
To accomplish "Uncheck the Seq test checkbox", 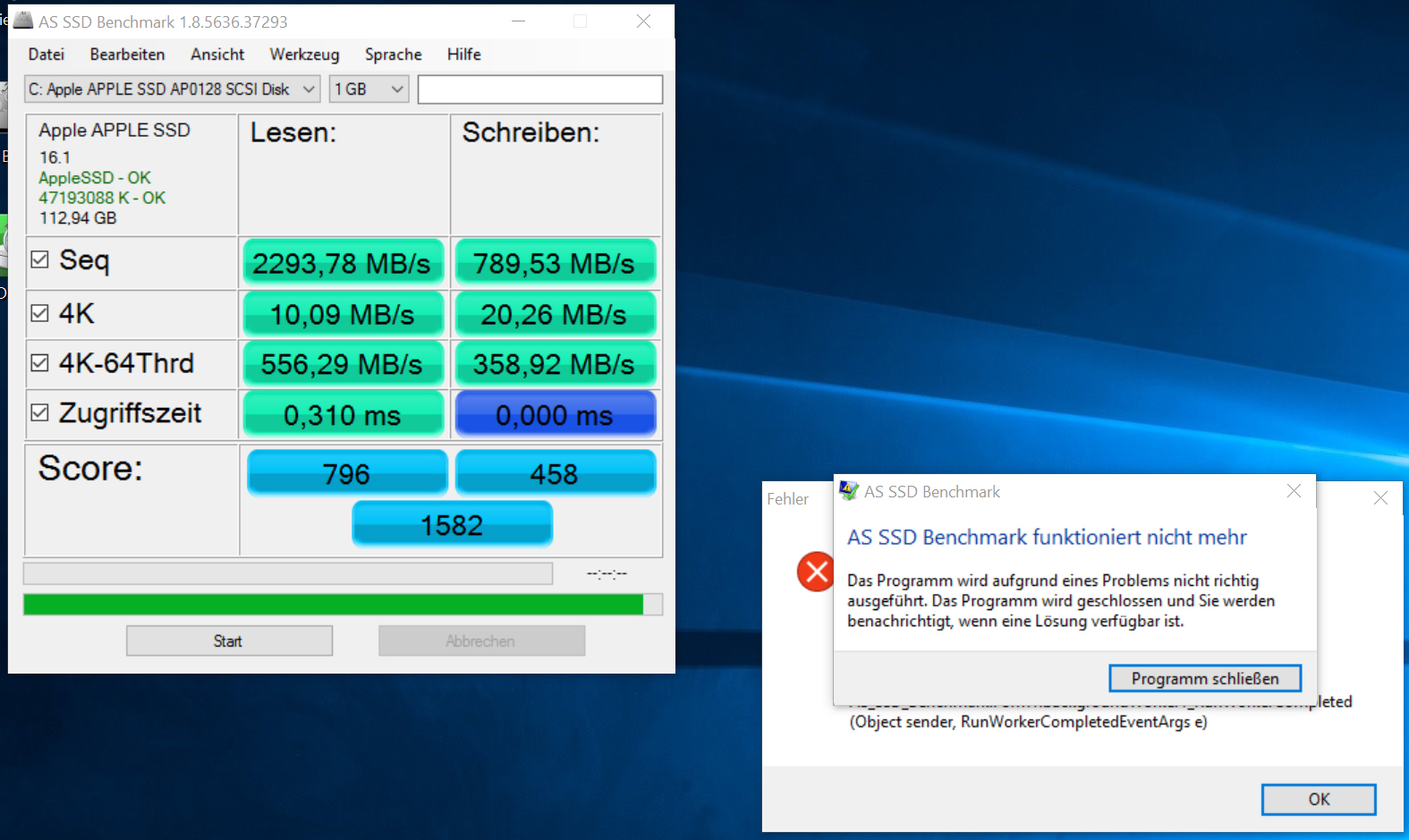I will pyautogui.click(x=39, y=259).
